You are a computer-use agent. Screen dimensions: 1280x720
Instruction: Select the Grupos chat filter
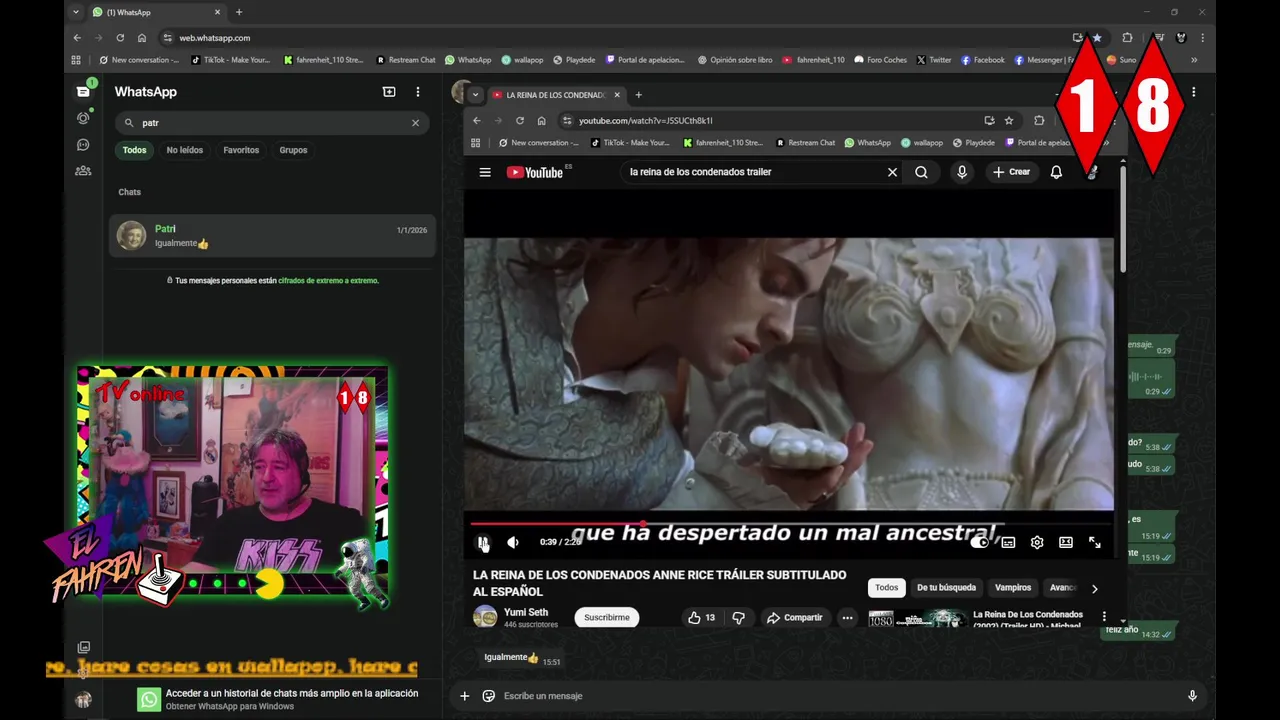coord(293,150)
